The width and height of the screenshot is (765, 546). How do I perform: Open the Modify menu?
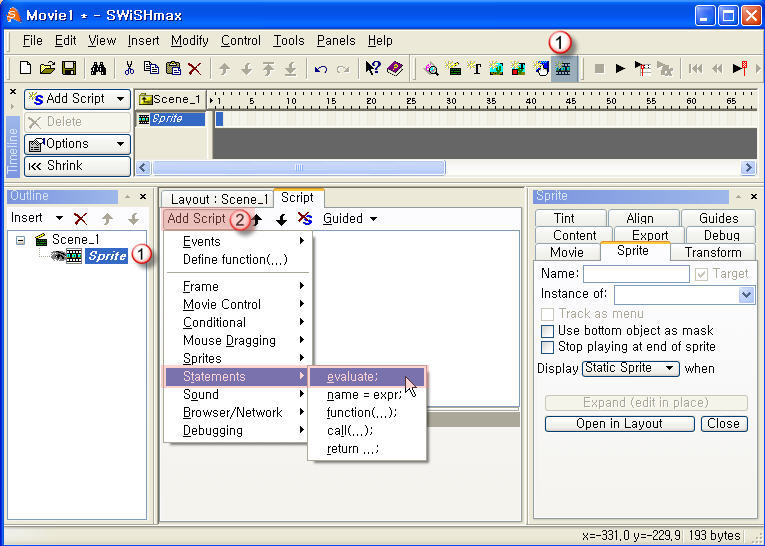point(189,40)
